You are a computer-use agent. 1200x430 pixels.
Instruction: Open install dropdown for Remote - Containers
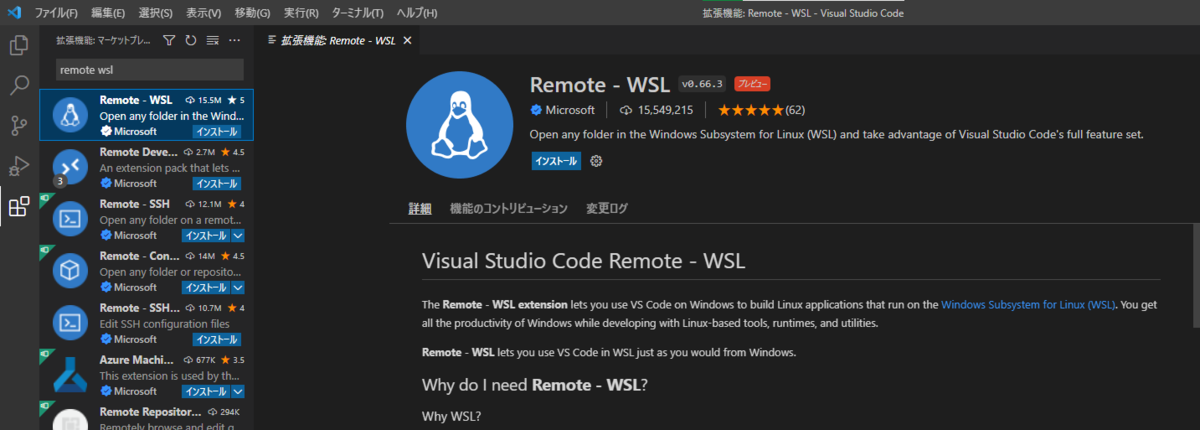pyautogui.click(x=238, y=287)
